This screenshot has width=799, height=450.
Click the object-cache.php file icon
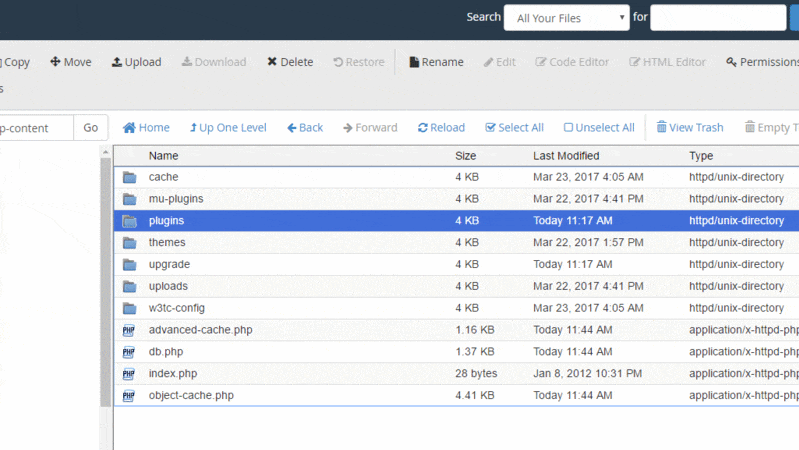pos(129,396)
